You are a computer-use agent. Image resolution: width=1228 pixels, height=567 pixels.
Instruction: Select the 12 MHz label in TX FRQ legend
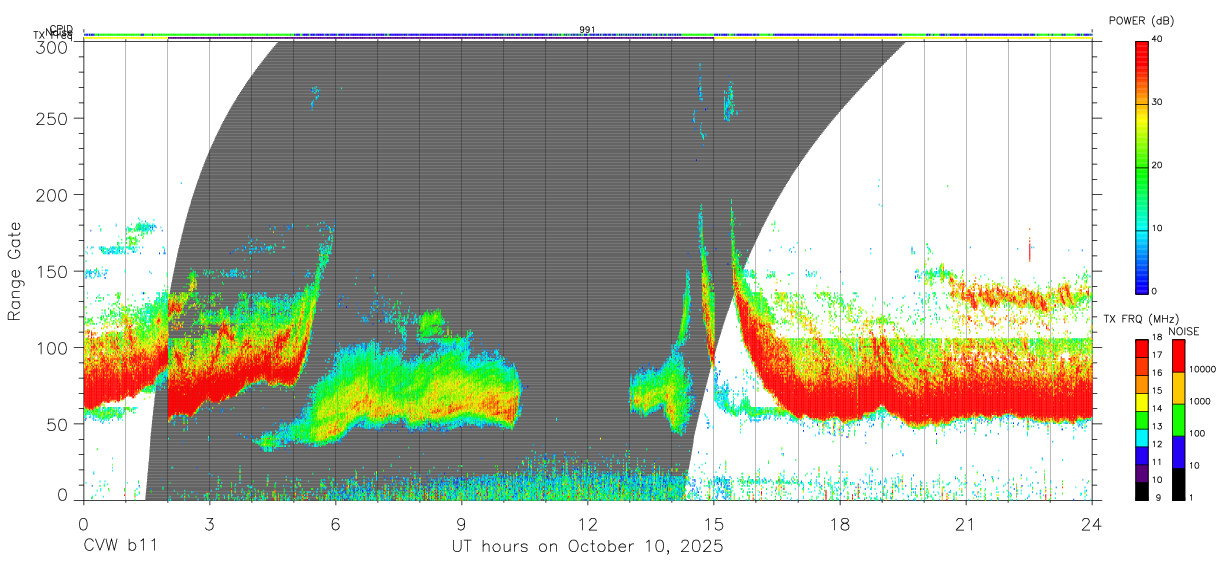point(1158,444)
